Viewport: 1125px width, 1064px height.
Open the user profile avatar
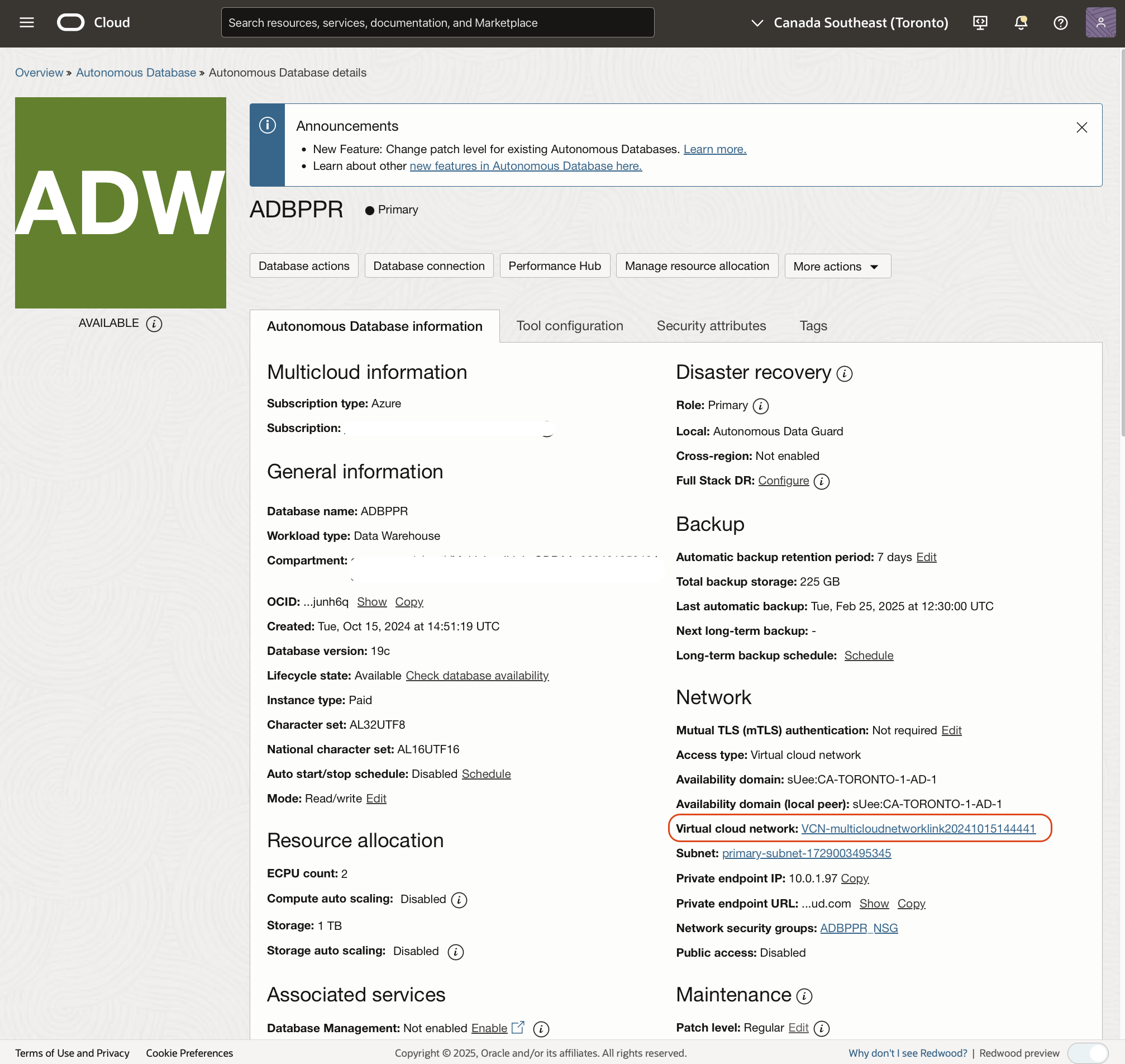tap(1100, 23)
